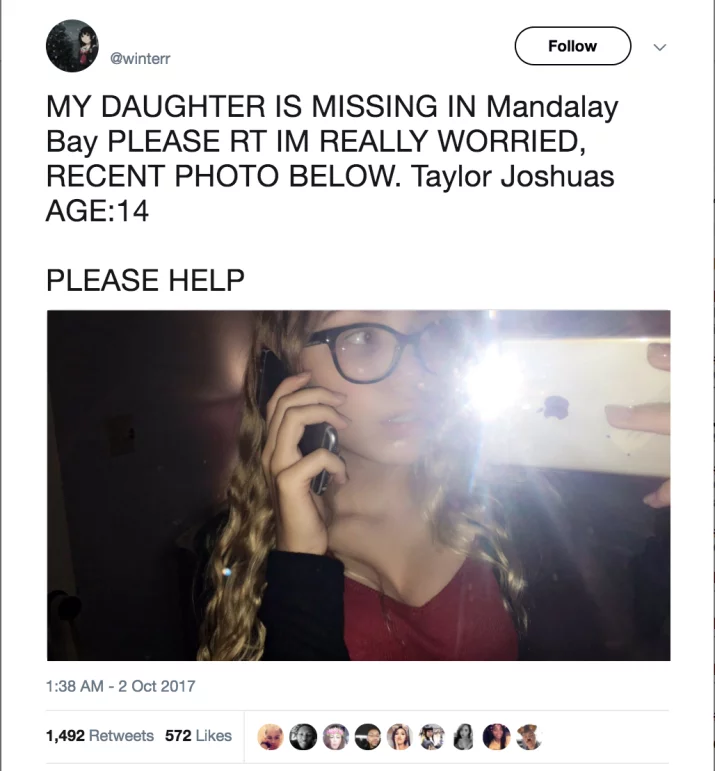Open the fifth liker's avatar

[x=400, y=737]
